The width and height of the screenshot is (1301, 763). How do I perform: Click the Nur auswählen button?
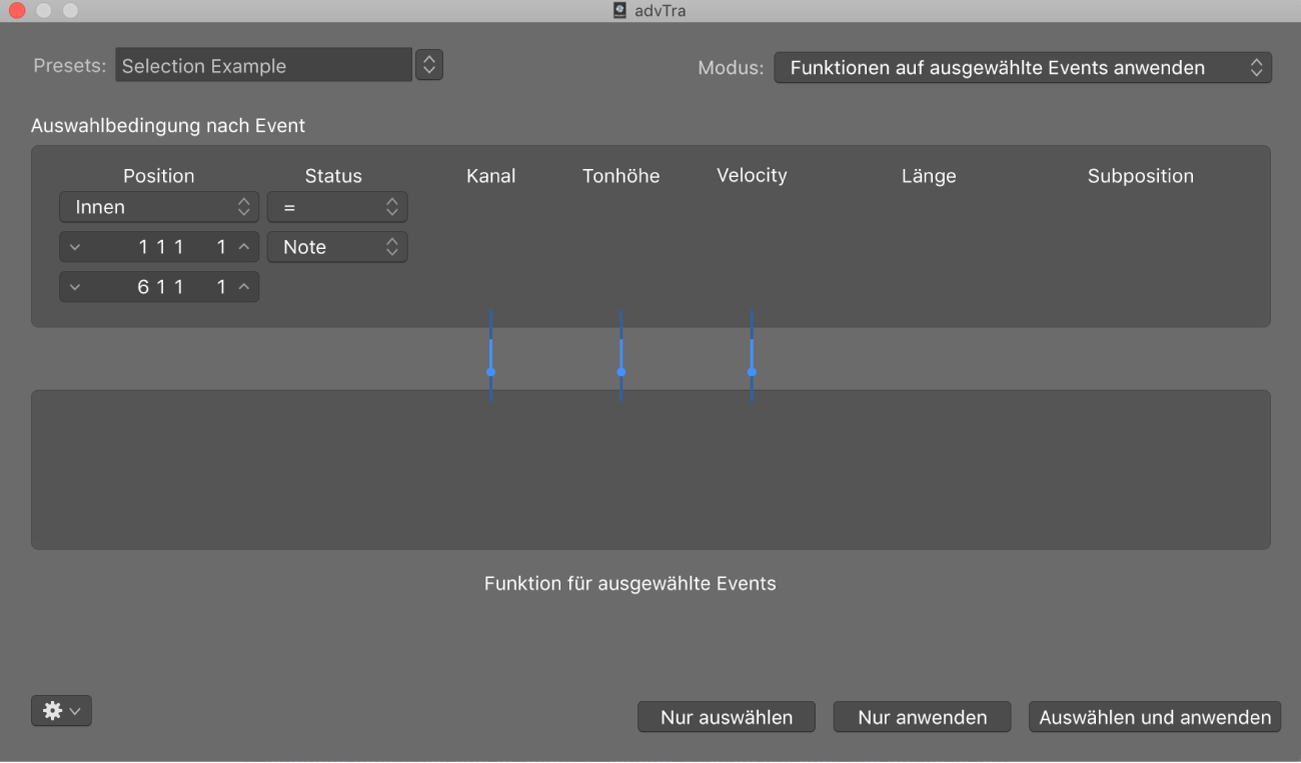727,717
